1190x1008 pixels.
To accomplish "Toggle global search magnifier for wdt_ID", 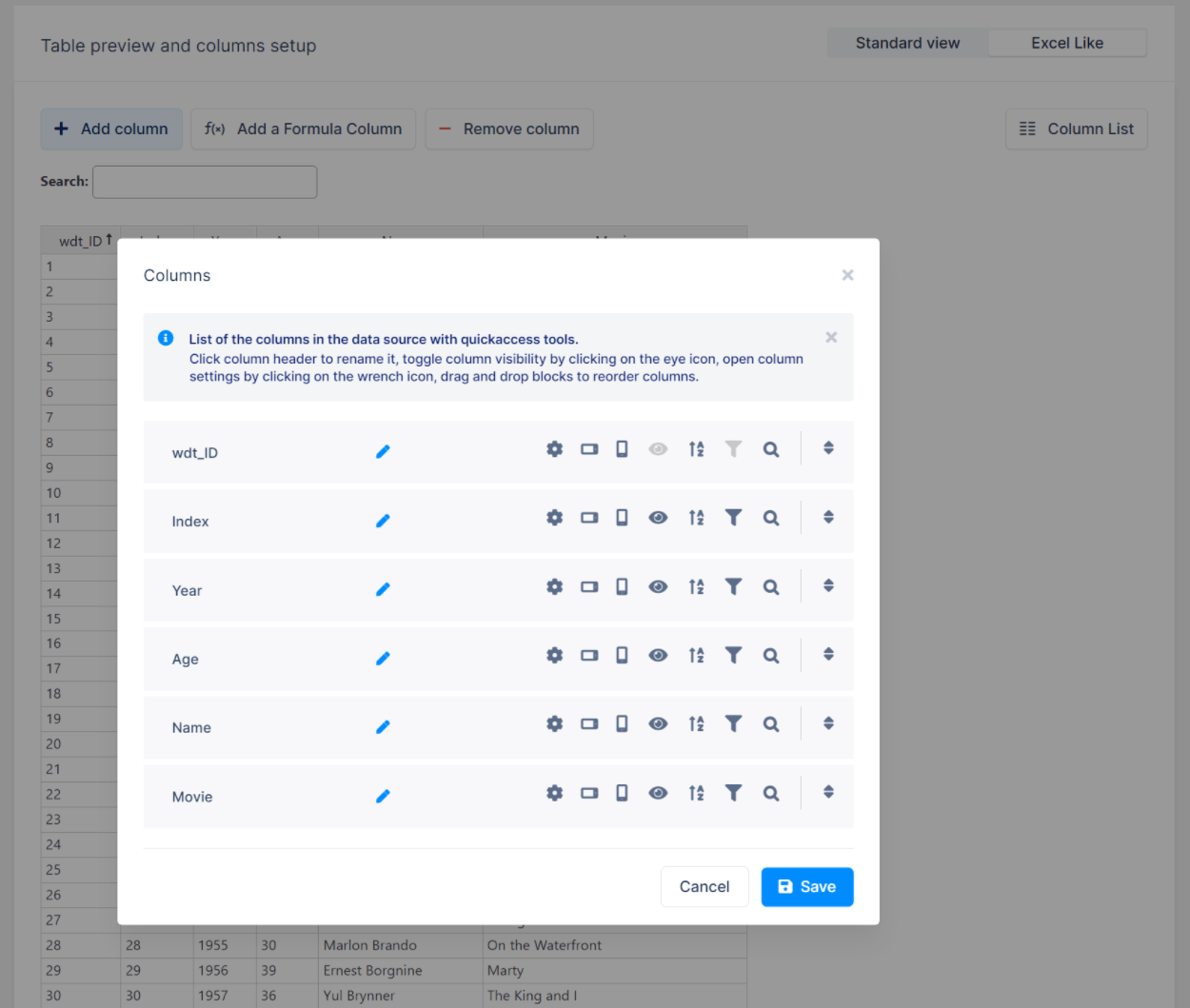I will [771, 449].
